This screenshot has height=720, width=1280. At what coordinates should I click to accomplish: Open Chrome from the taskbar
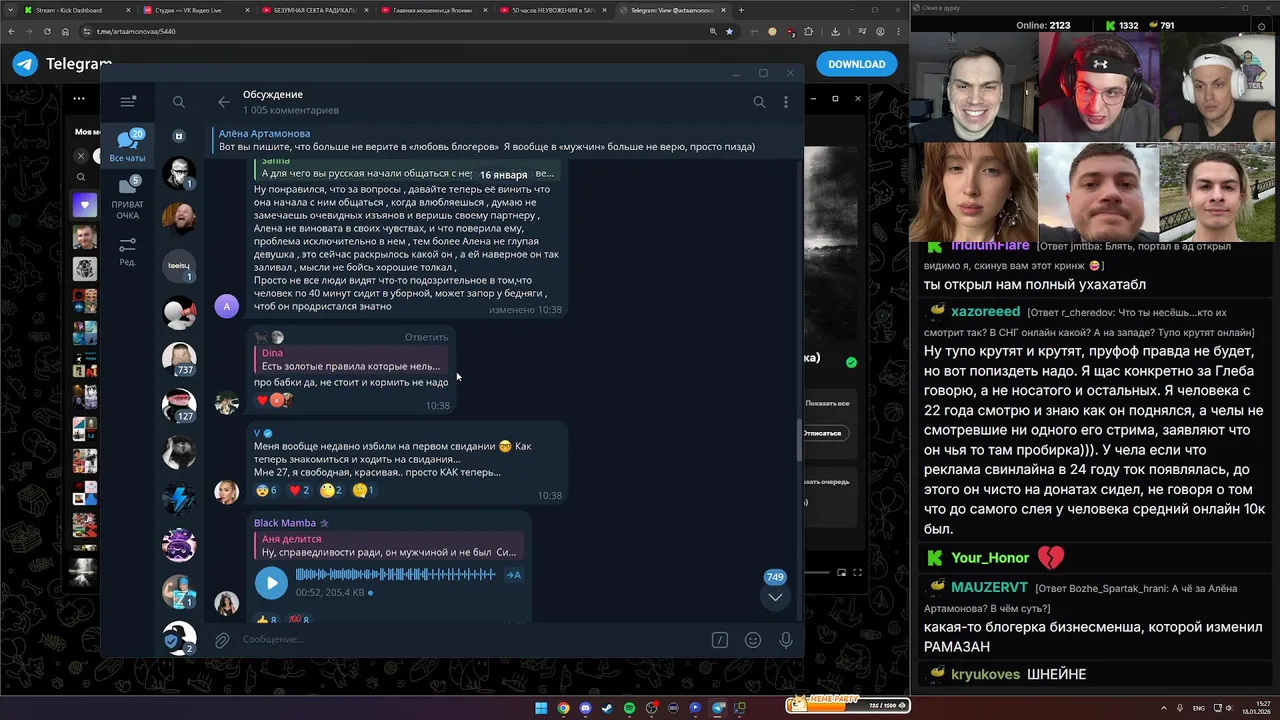click(x=563, y=708)
